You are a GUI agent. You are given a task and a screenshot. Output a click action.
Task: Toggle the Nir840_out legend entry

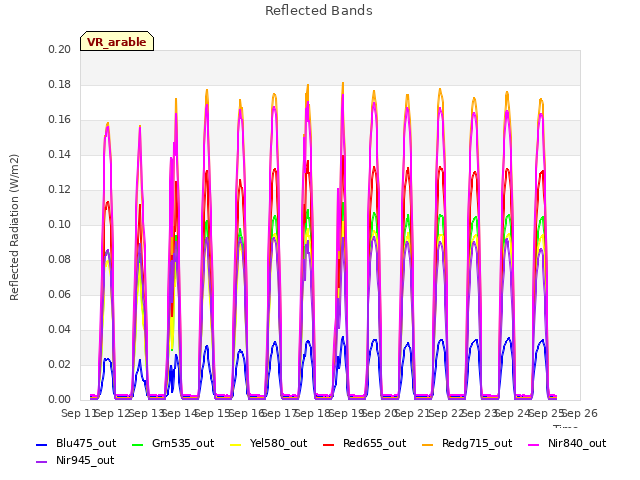[x=567, y=443]
